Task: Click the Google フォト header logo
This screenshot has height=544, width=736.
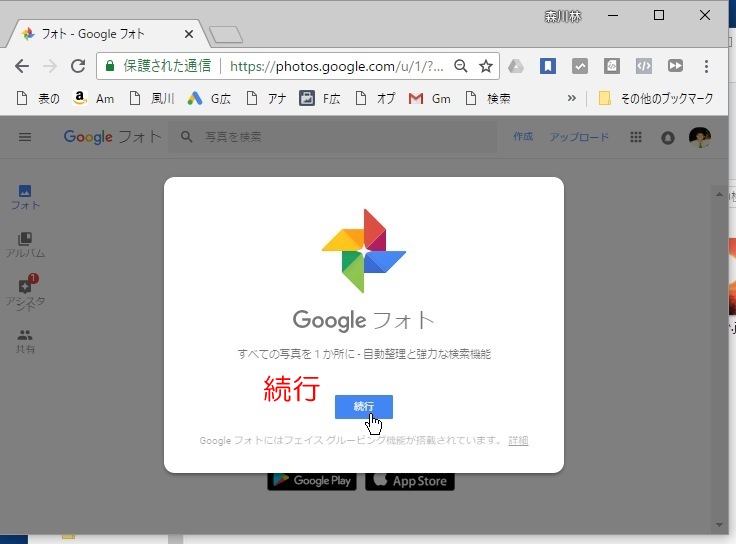Action: (113, 137)
